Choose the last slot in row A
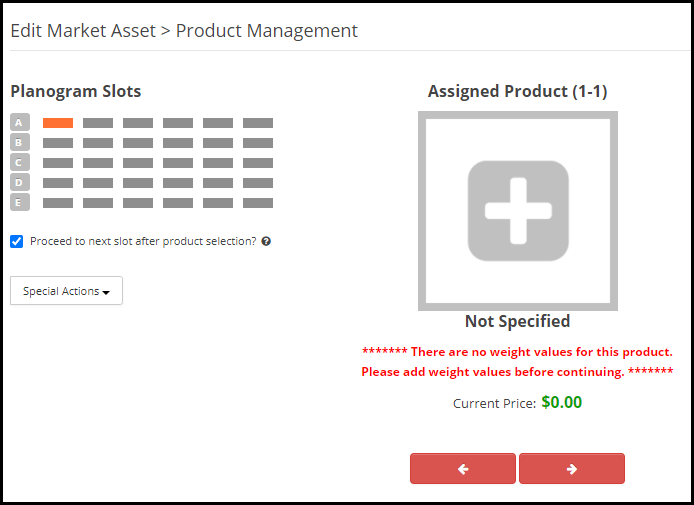Viewport: 694px width, 505px height. 258,123
